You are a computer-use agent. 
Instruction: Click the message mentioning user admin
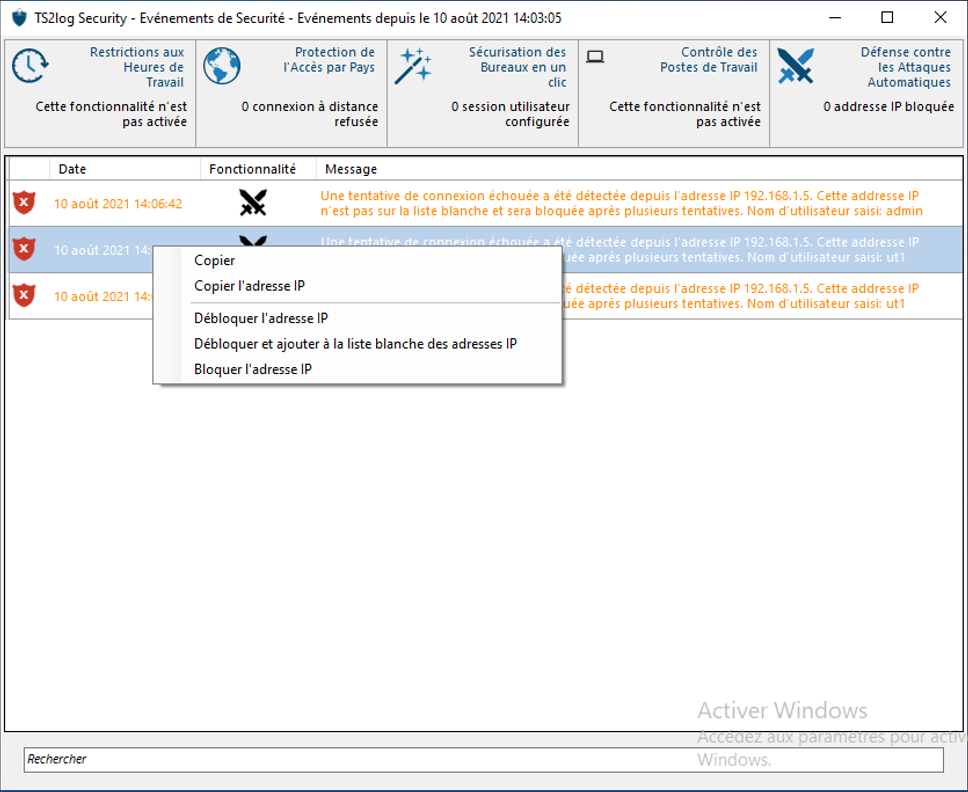(621, 203)
